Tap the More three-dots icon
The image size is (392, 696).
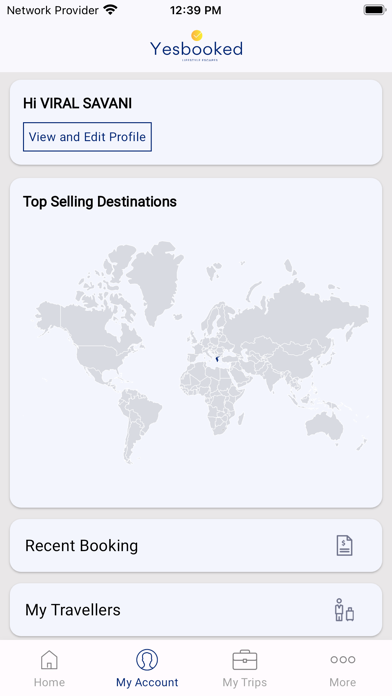click(x=342, y=660)
